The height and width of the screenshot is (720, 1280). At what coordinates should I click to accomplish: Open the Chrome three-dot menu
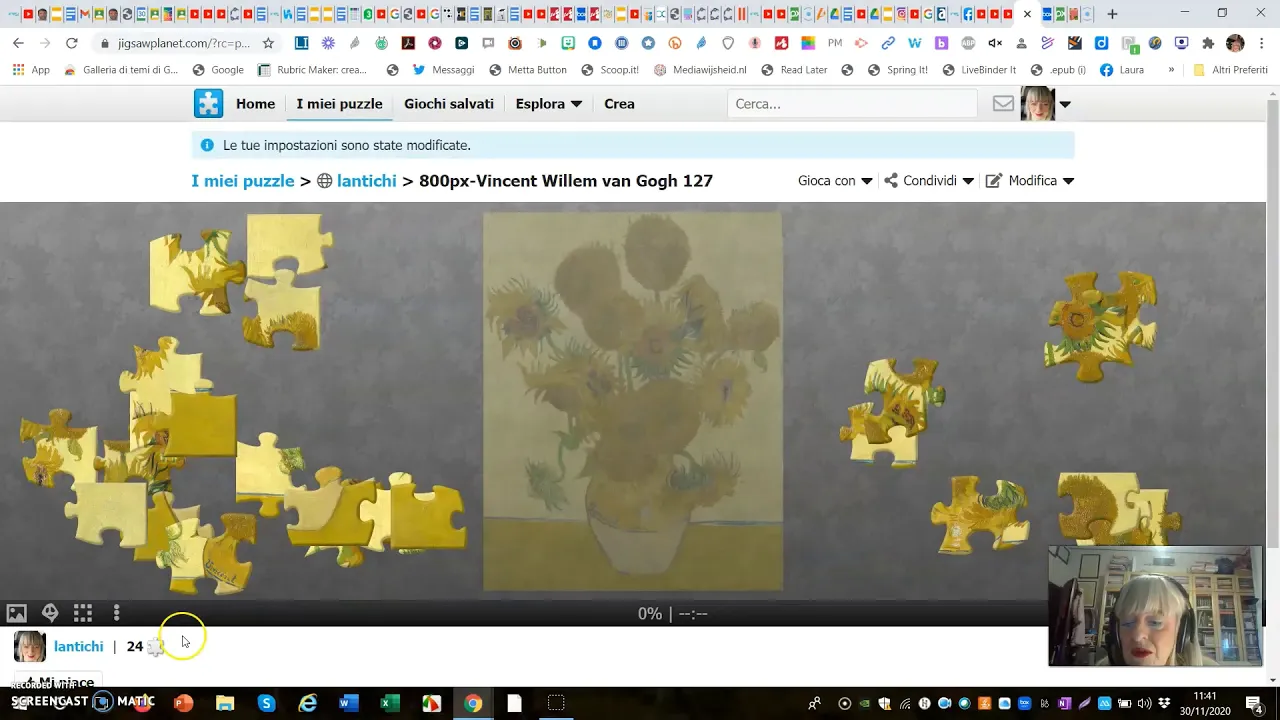pos(1263,43)
